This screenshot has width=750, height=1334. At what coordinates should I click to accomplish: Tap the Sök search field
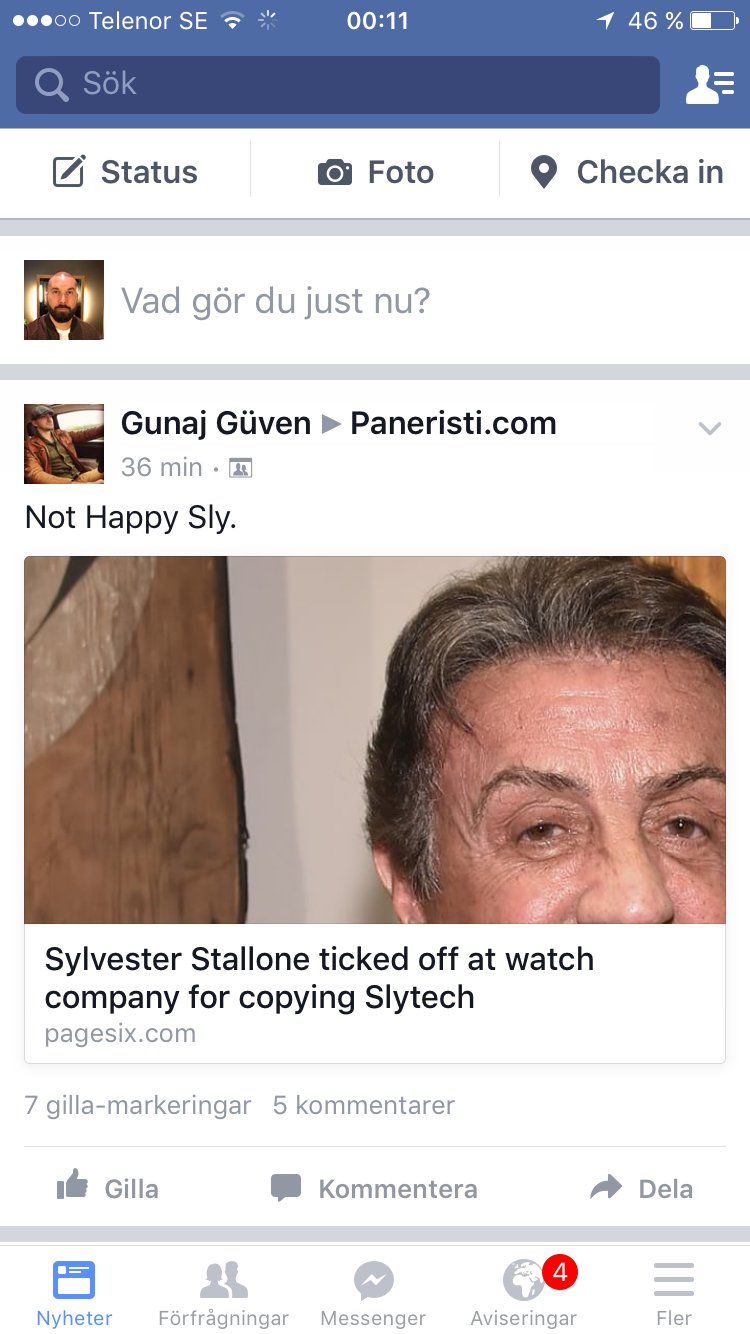tap(338, 85)
